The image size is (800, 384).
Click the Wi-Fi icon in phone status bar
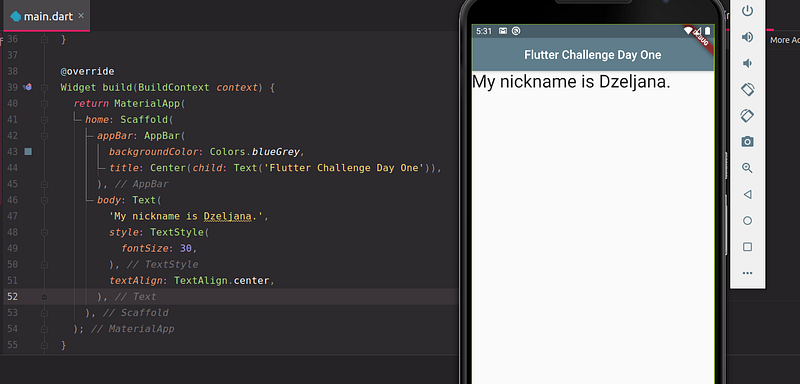pyautogui.click(x=689, y=31)
